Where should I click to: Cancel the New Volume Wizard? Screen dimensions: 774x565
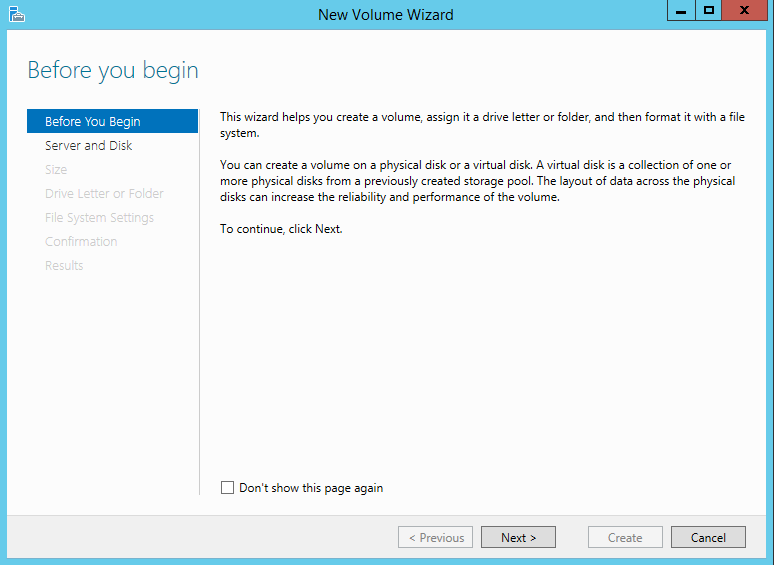point(708,537)
